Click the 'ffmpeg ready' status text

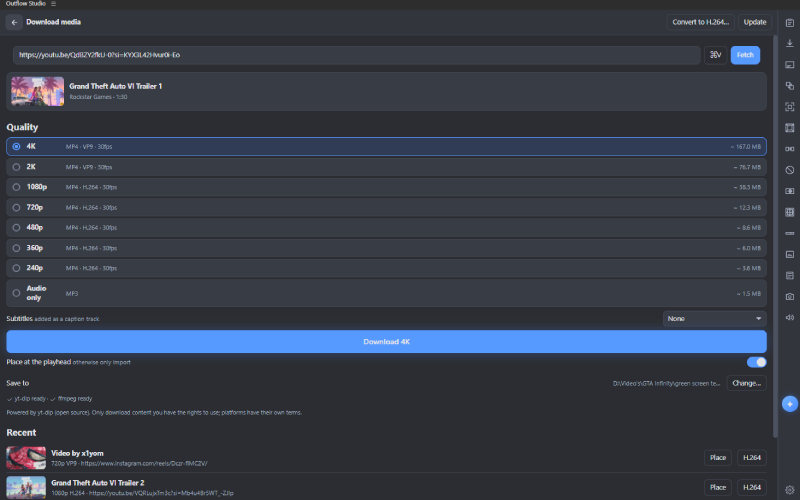point(74,399)
